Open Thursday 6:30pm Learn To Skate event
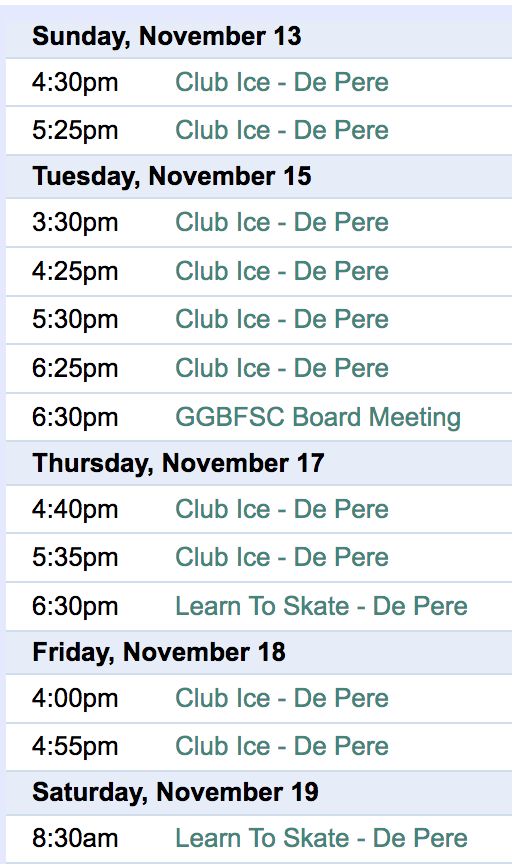The image size is (512, 864). click(321, 606)
